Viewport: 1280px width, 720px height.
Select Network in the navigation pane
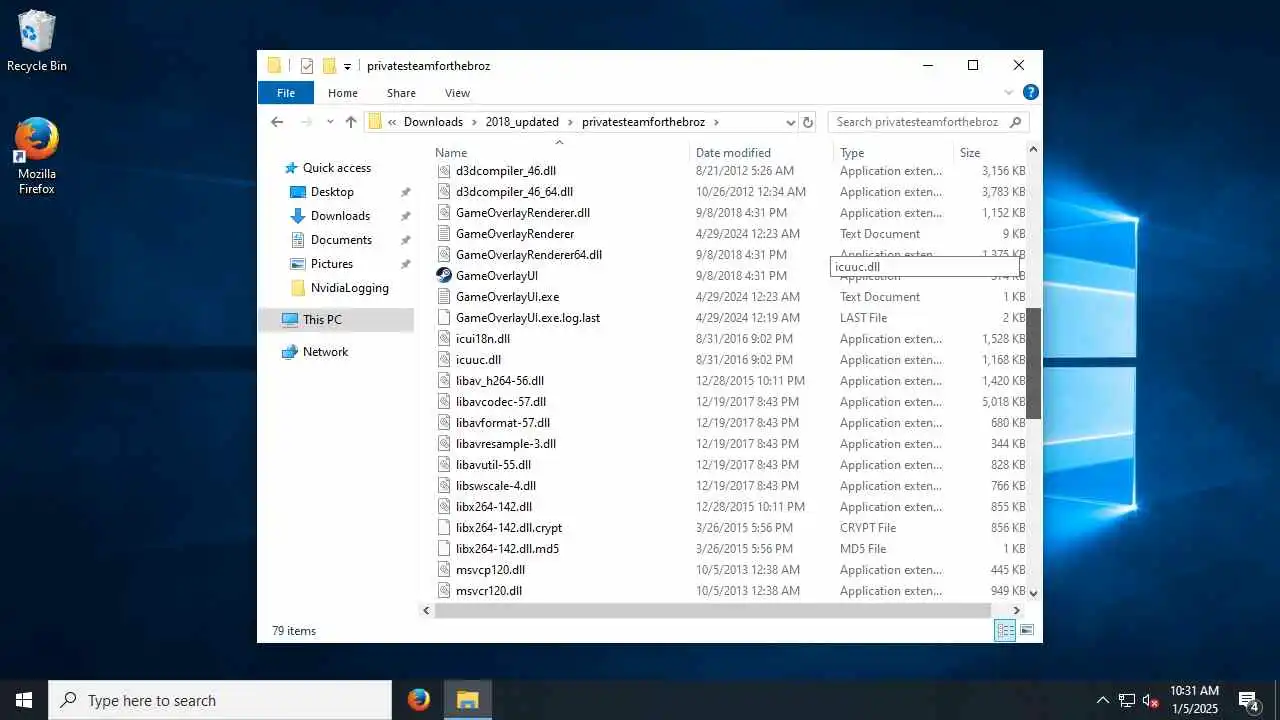[325, 352]
